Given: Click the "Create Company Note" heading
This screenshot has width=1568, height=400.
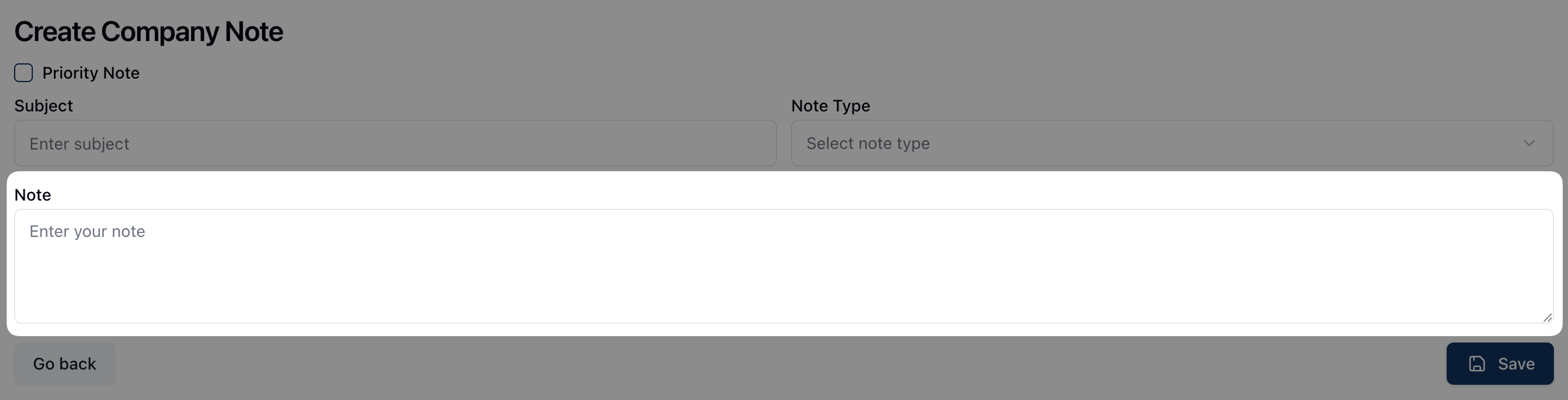Looking at the screenshot, I should [148, 32].
